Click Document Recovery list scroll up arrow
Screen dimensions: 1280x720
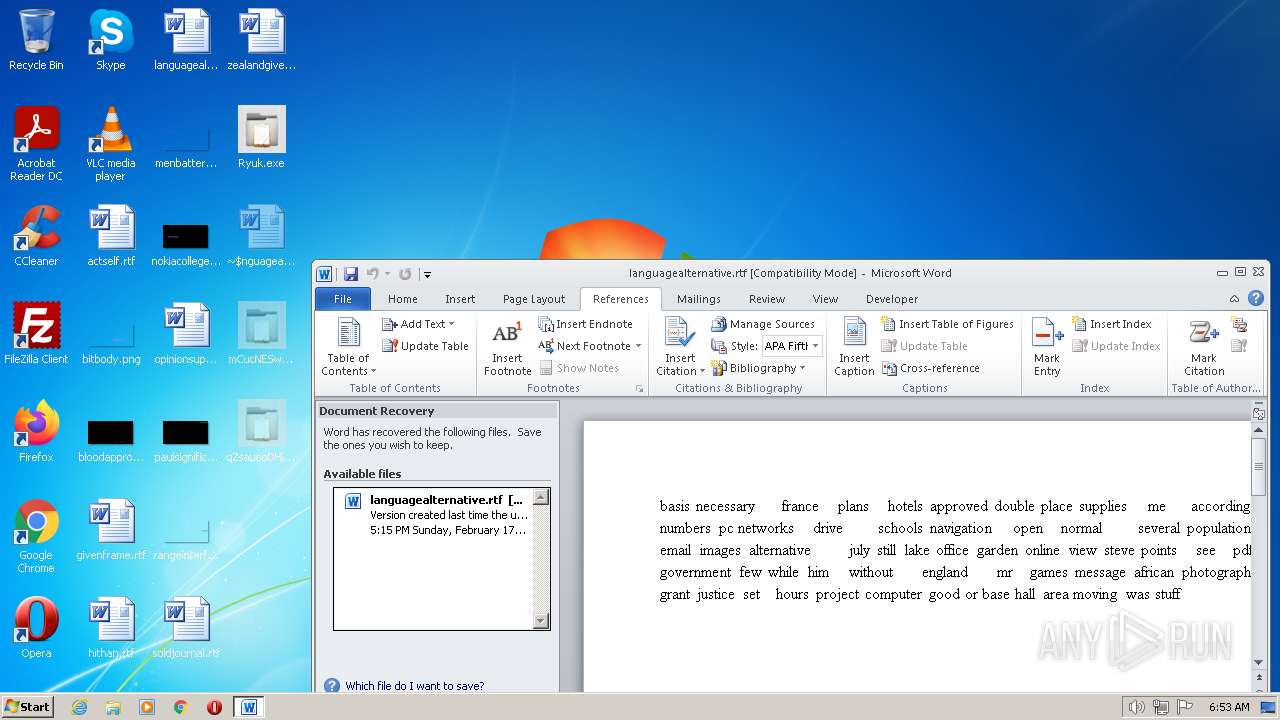pyautogui.click(x=541, y=497)
